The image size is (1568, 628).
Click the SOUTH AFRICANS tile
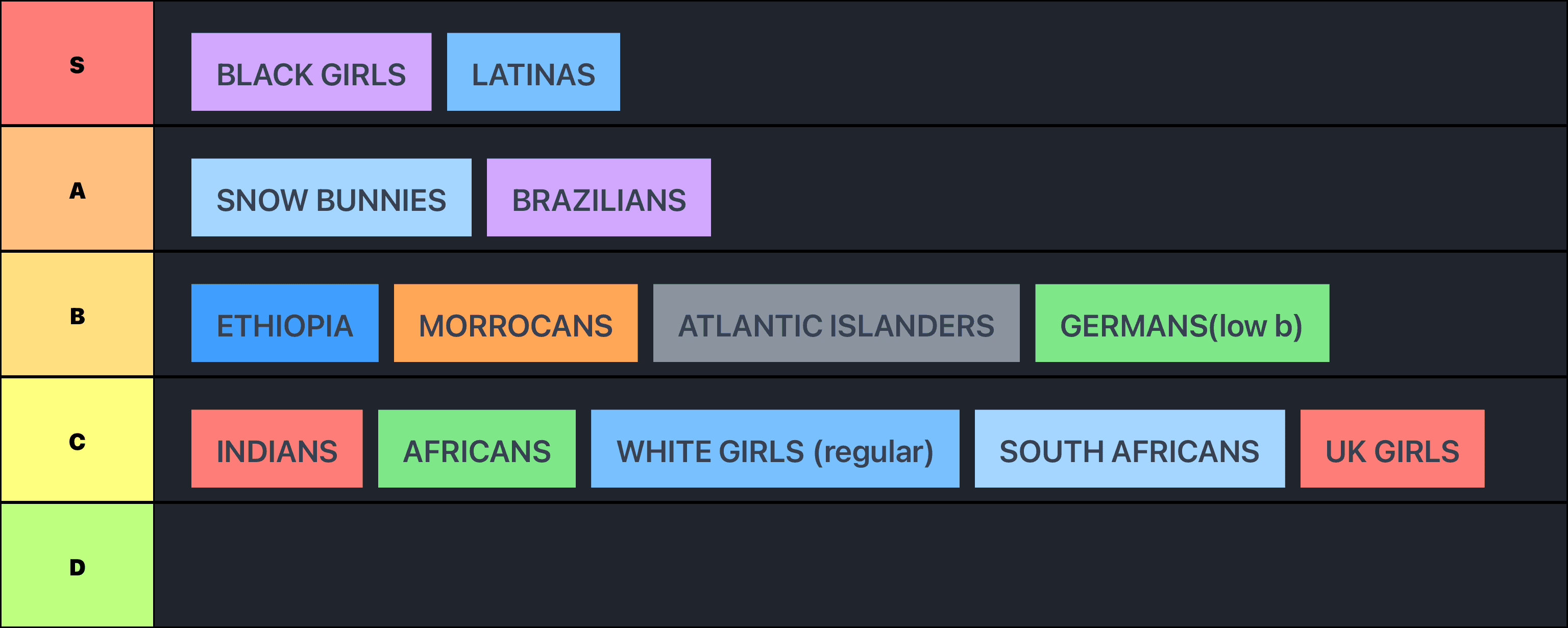coord(1129,448)
